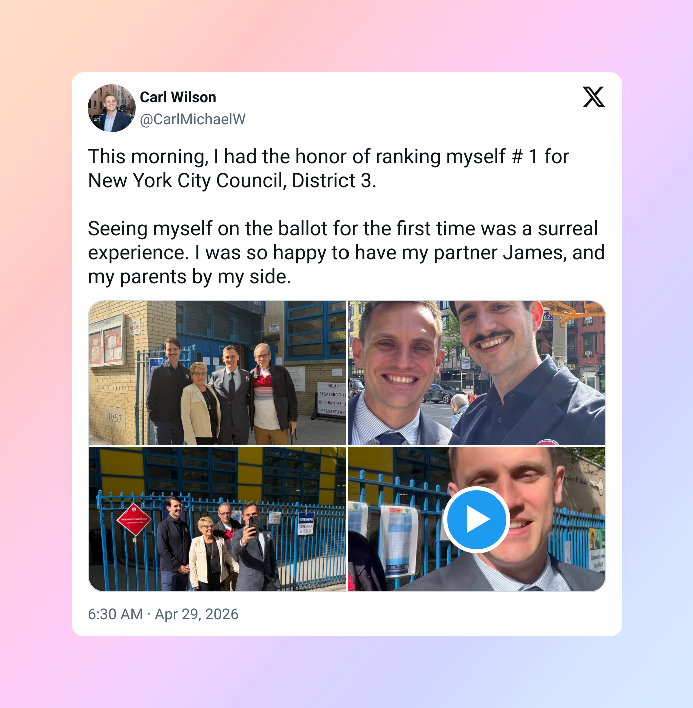Click the poster hanging on the blue fence
The image size is (693, 708).
[398, 541]
